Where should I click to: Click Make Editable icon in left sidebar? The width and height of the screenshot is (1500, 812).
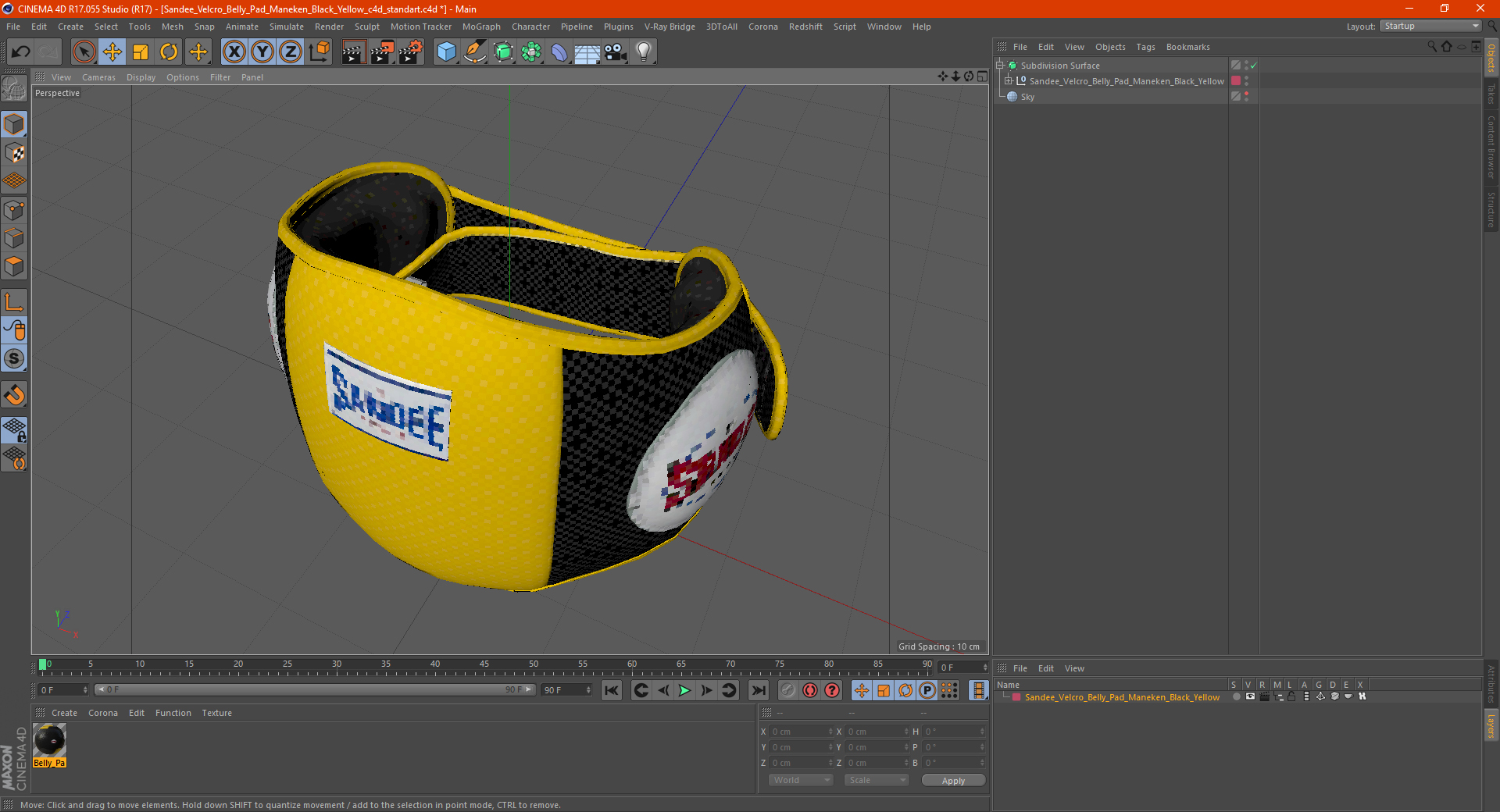14,89
